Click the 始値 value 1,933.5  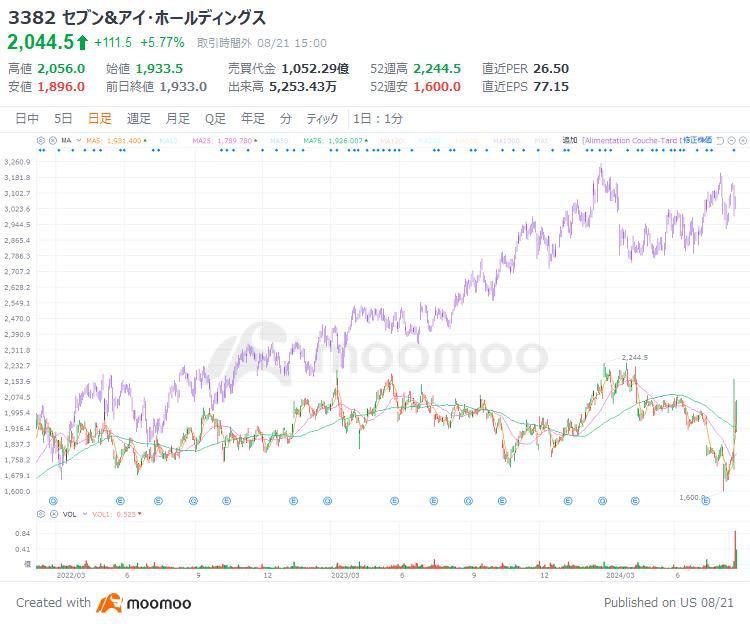click(159, 68)
